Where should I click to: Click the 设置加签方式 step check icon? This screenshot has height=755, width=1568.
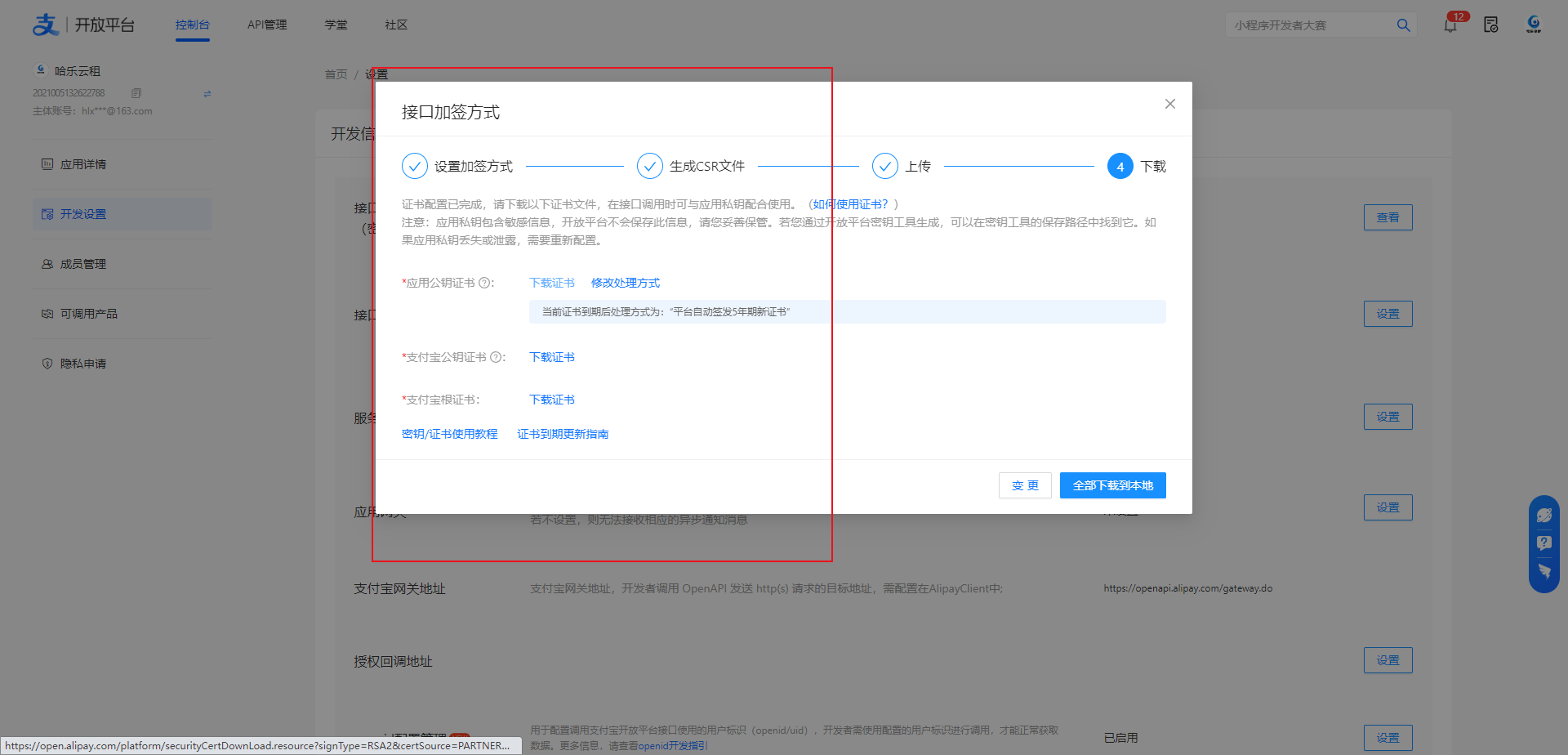click(415, 166)
